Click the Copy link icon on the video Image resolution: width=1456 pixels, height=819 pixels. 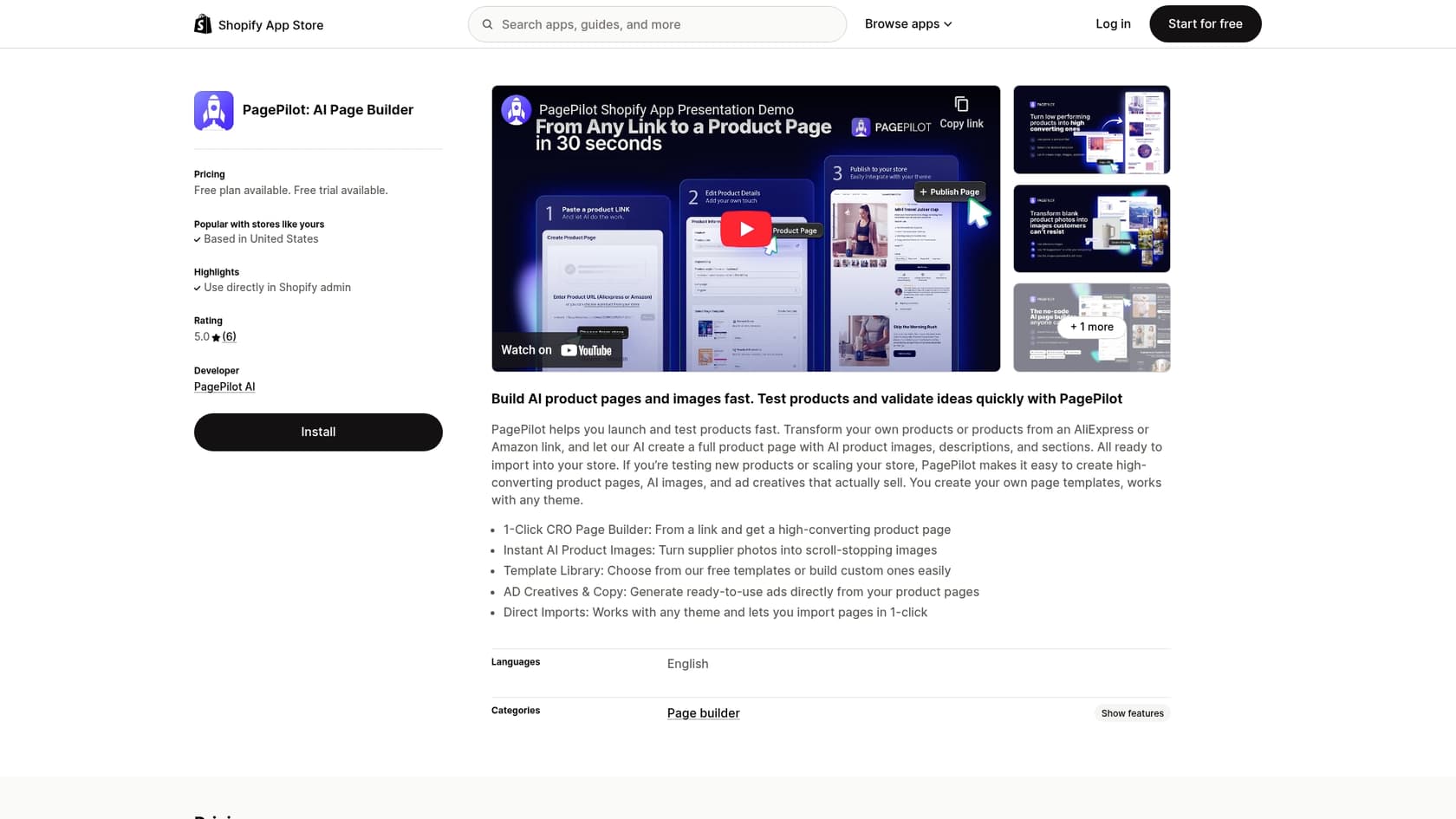pos(961,103)
